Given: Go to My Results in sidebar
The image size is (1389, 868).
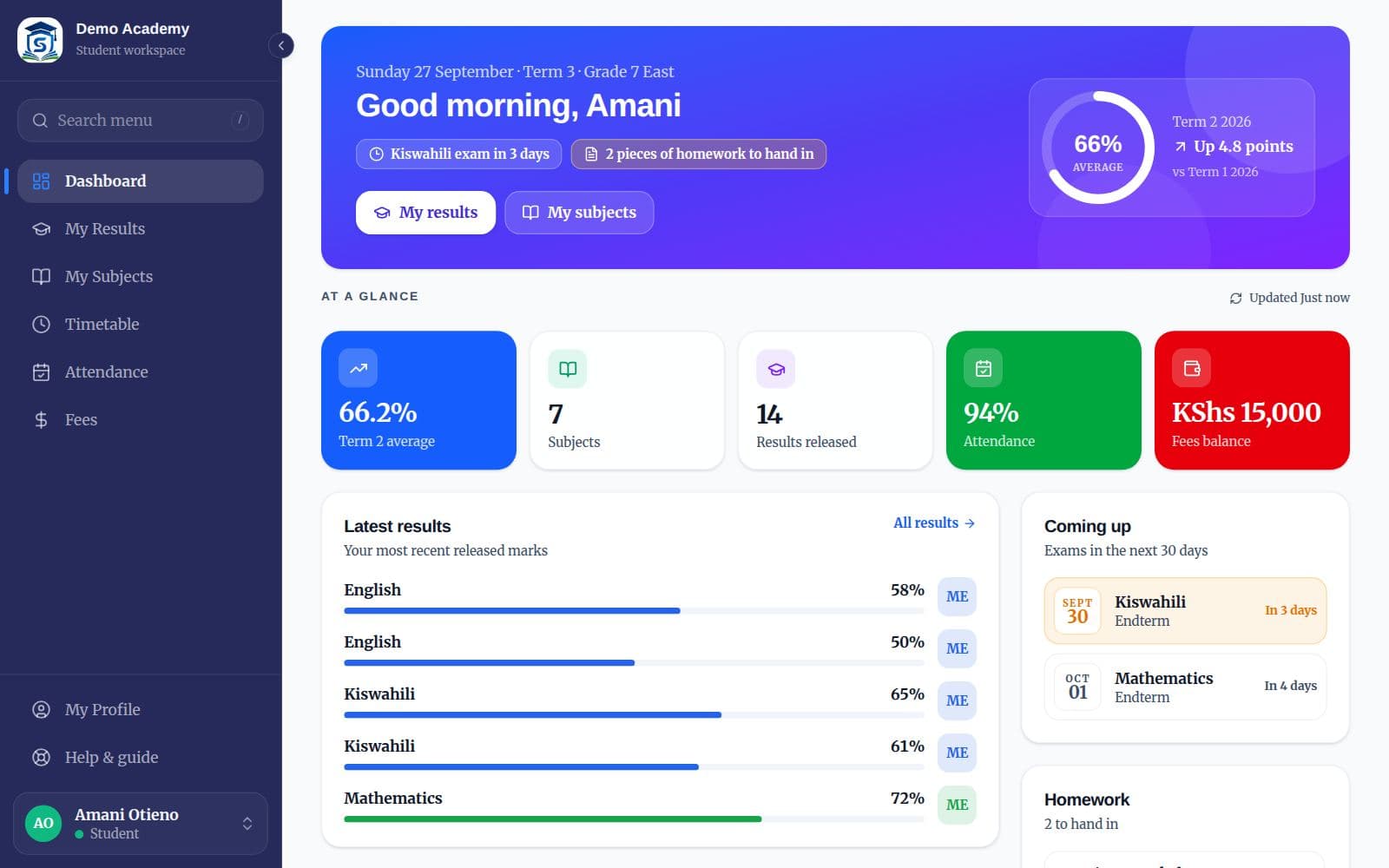Looking at the screenshot, I should coord(141,229).
